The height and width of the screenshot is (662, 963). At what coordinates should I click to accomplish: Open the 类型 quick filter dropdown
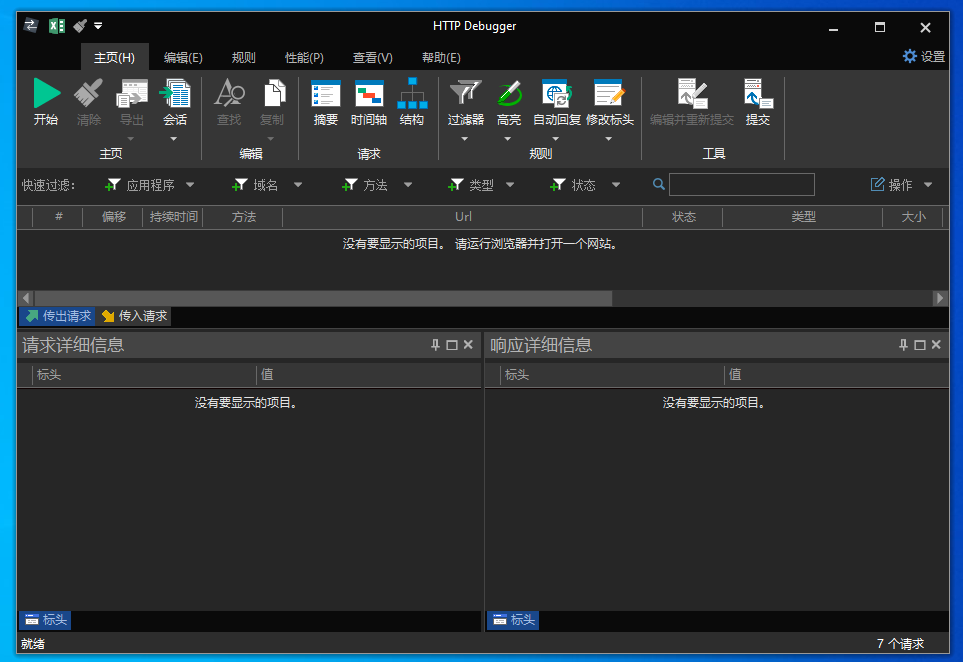point(510,185)
